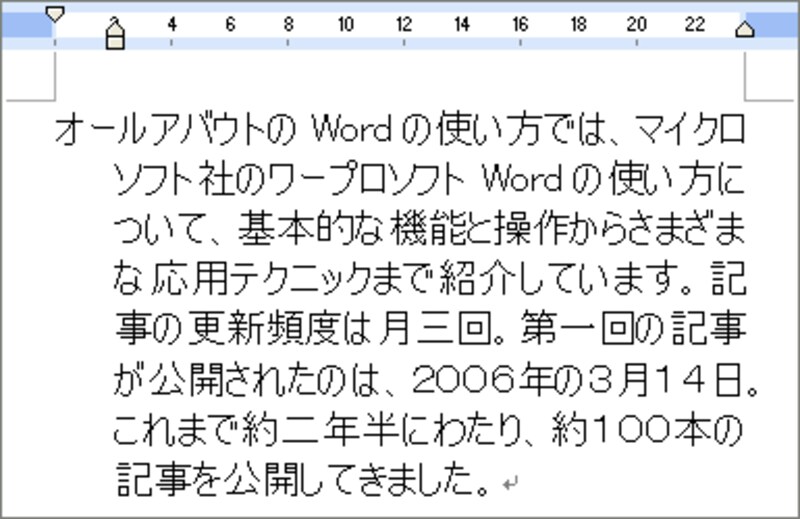Viewport: 800px width, 519px height.
Task: Click the text "基本的な"
Action: point(311,229)
